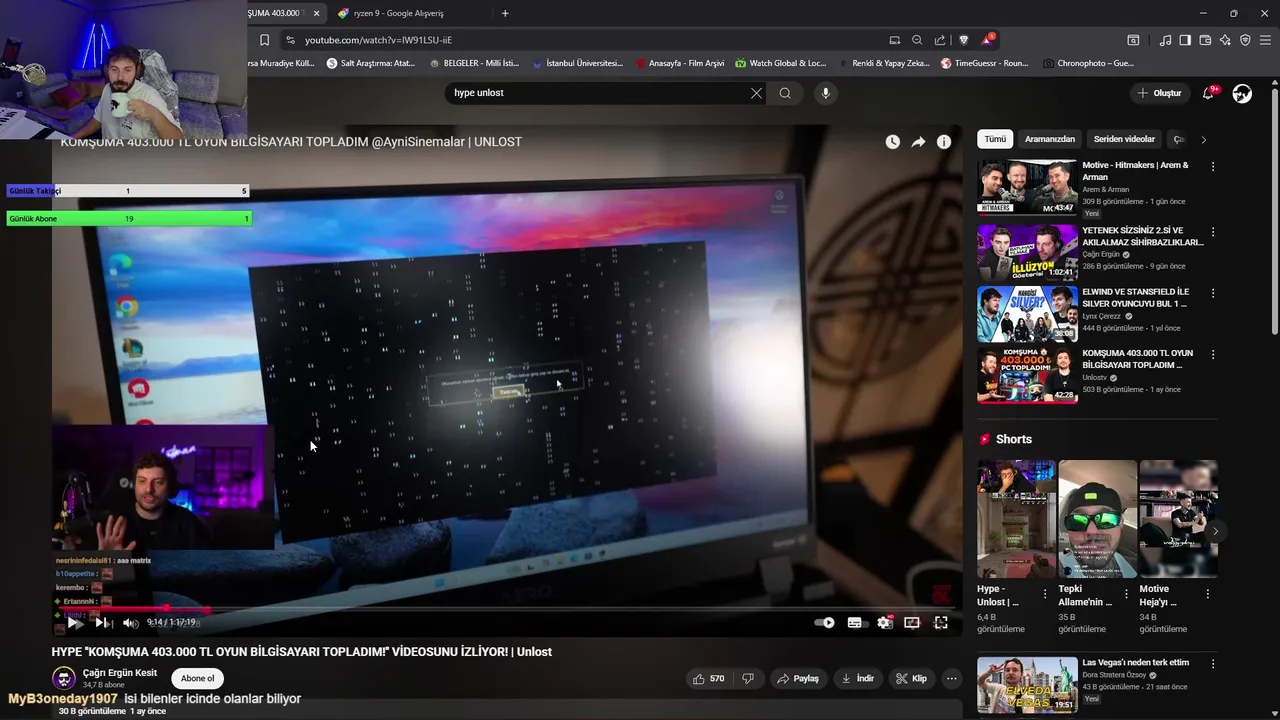
Task: Open Motive - Hitmakers video thumbnail
Action: tap(1027, 188)
